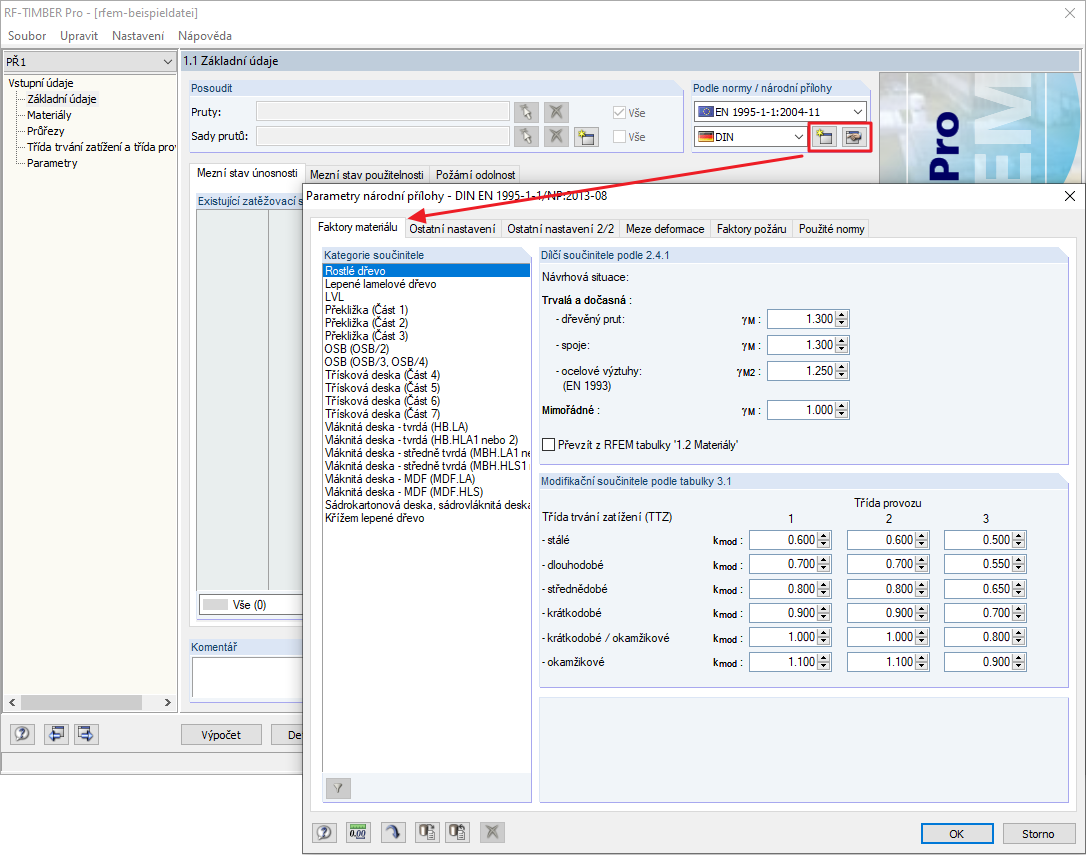Image resolution: width=1086 pixels, height=855 pixels.
Task: Open the Nastavení menu
Action: tap(138, 36)
